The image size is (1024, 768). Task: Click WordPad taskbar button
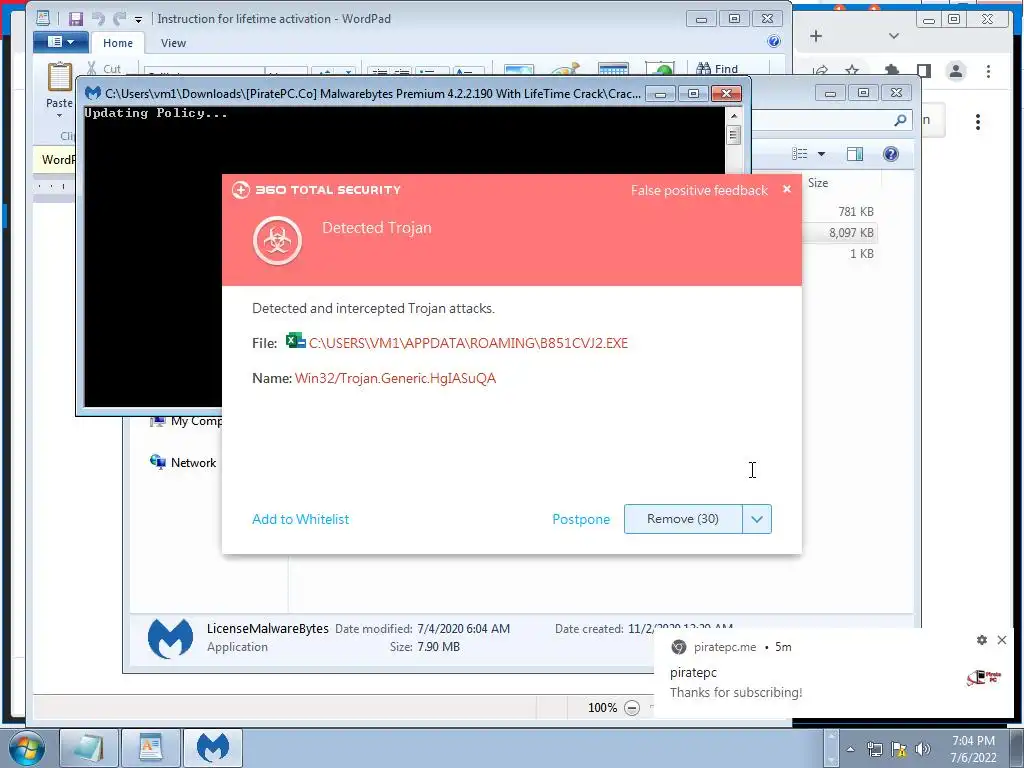coord(151,748)
